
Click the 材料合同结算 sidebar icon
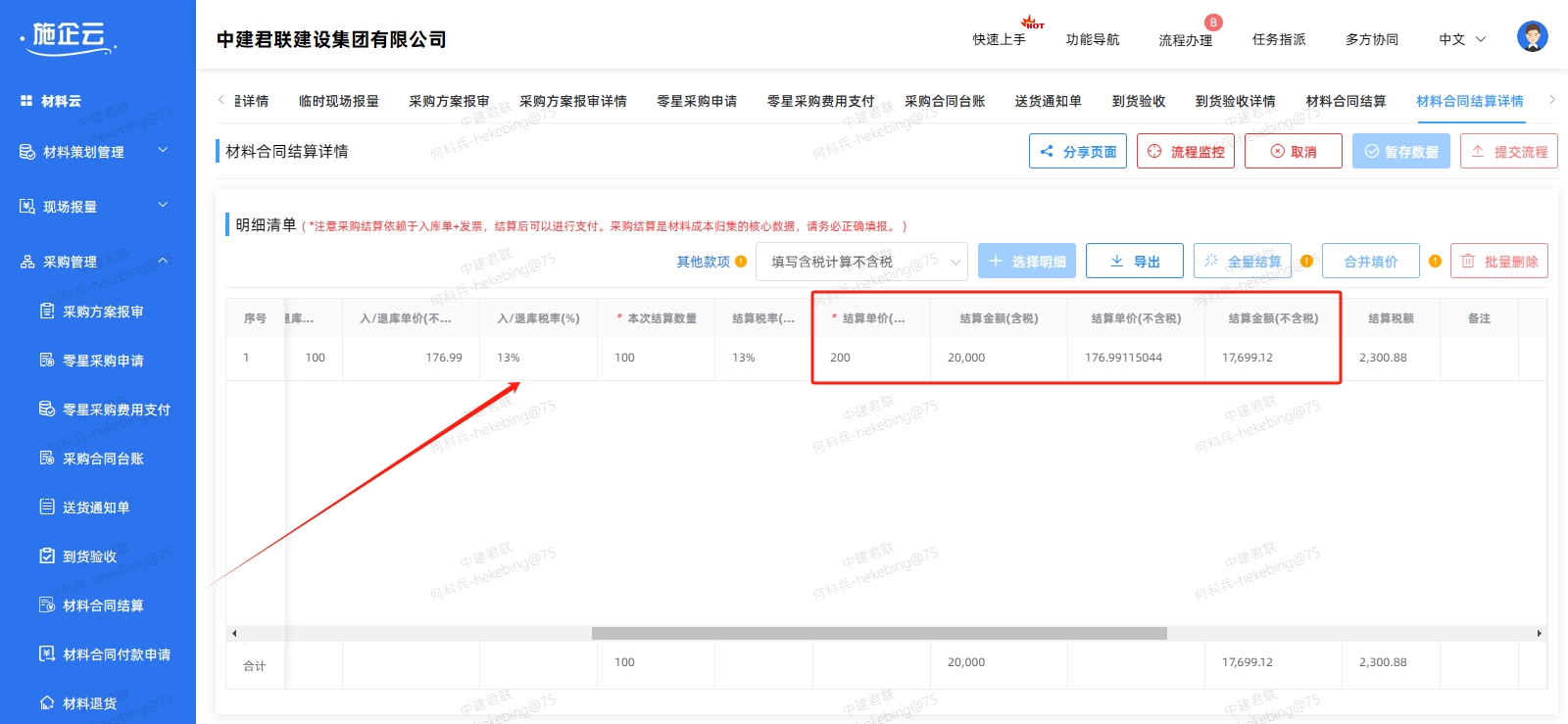pos(47,604)
